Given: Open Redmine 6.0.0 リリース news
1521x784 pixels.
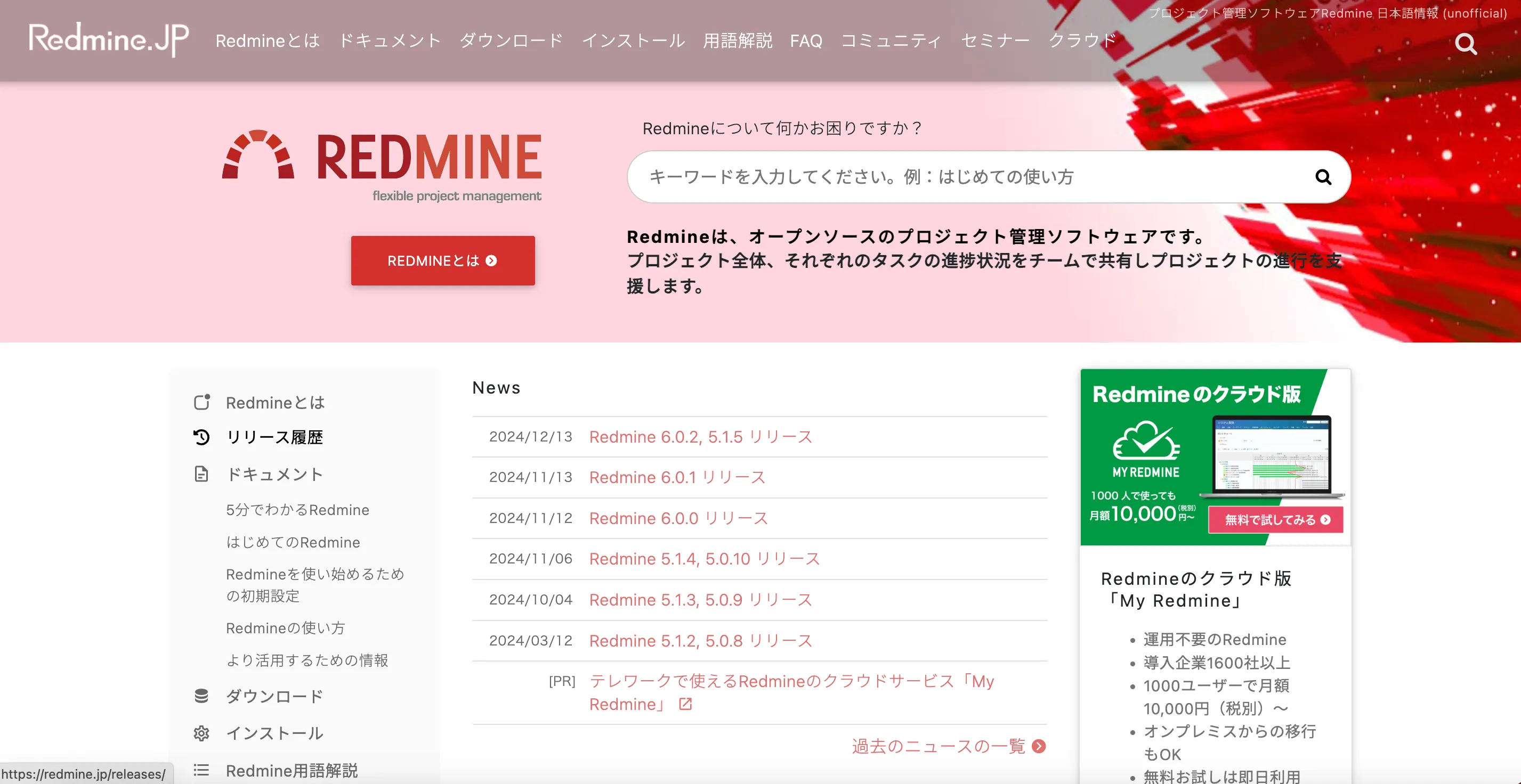Looking at the screenshot, I should coord(678,518).
